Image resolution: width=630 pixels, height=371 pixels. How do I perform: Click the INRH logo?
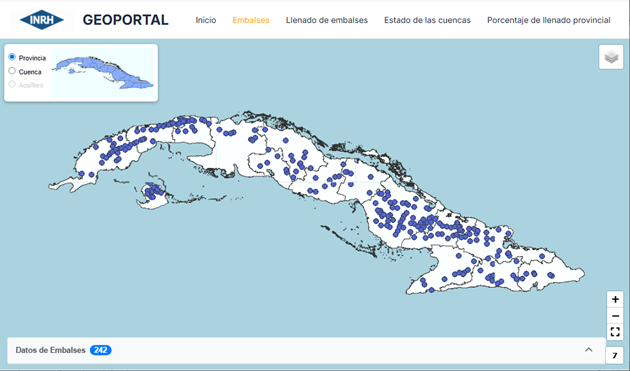[42, 20]
